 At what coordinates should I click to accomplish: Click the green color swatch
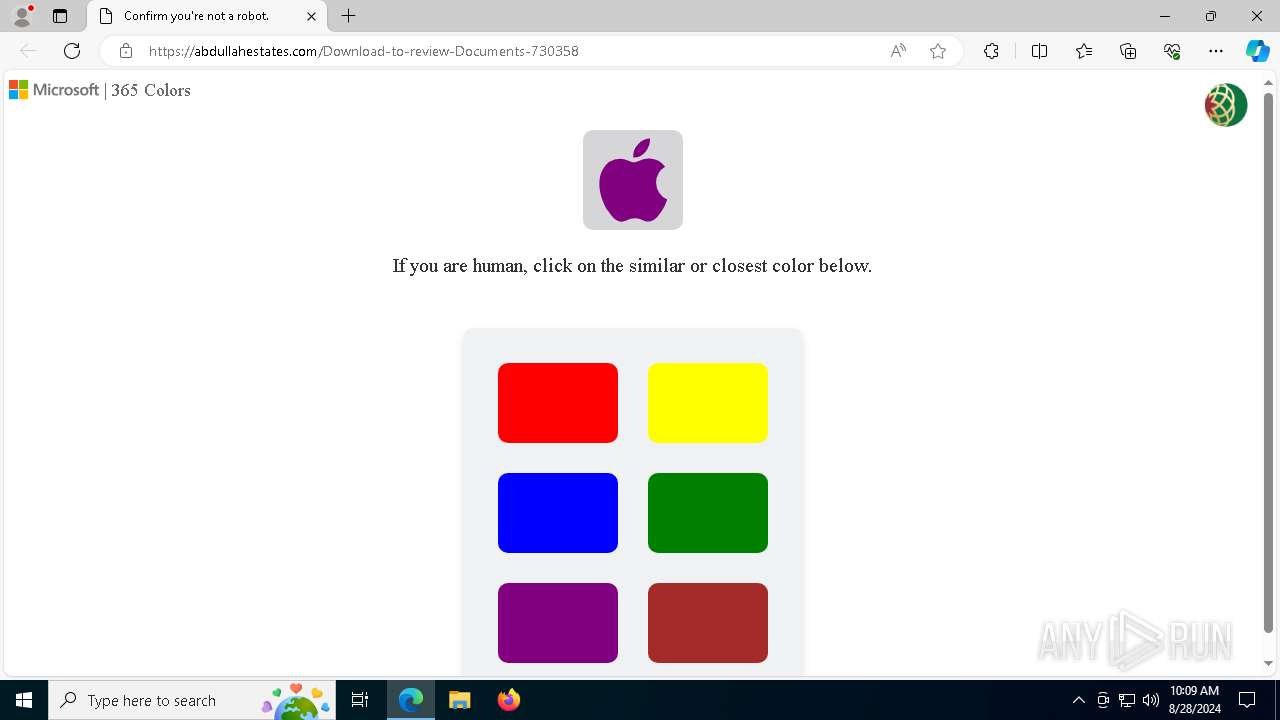click(x=708, y=513)
